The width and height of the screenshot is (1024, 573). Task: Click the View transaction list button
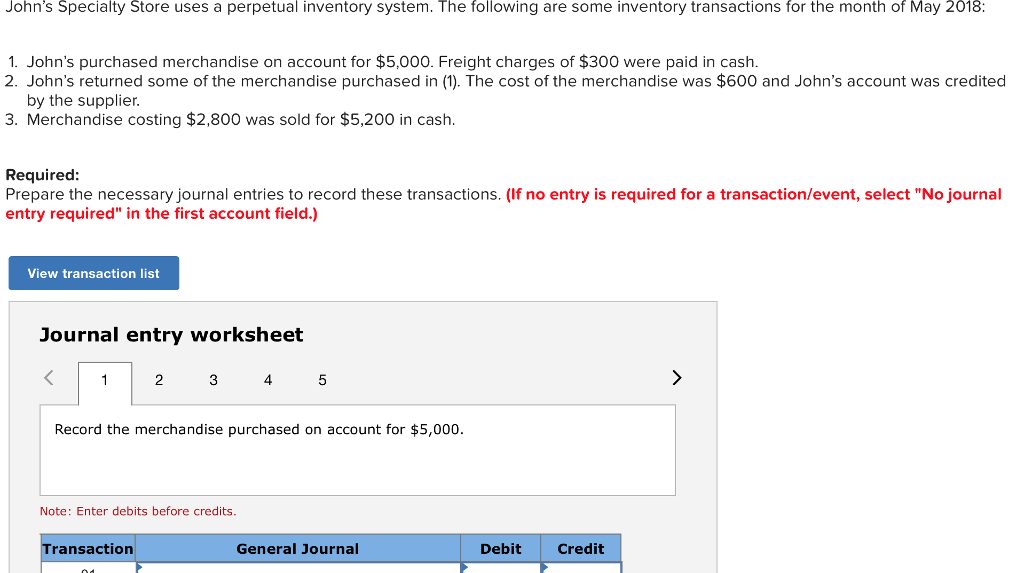coord(94,273)
